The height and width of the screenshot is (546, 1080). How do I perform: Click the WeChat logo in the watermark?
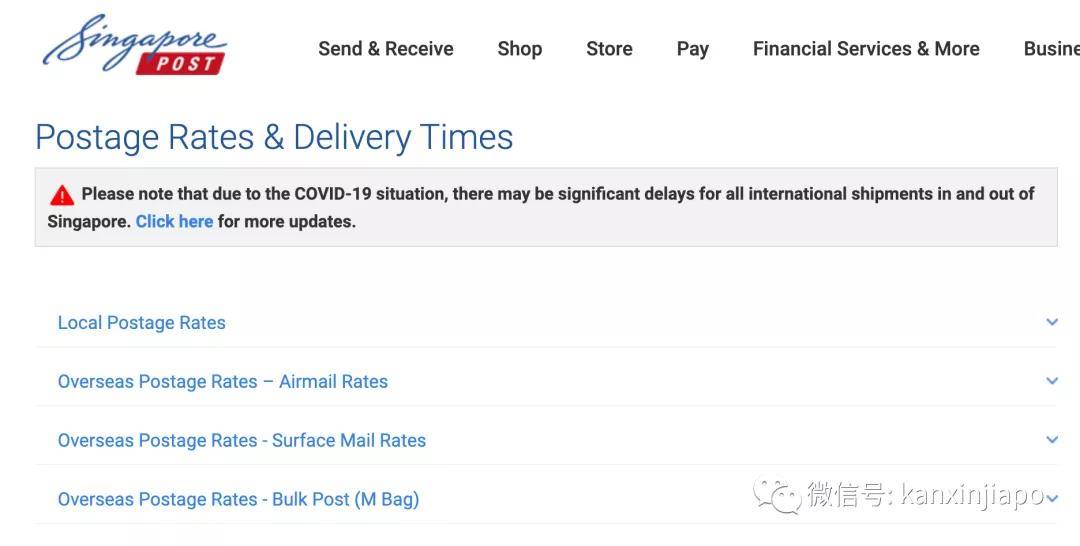point(777,493)
